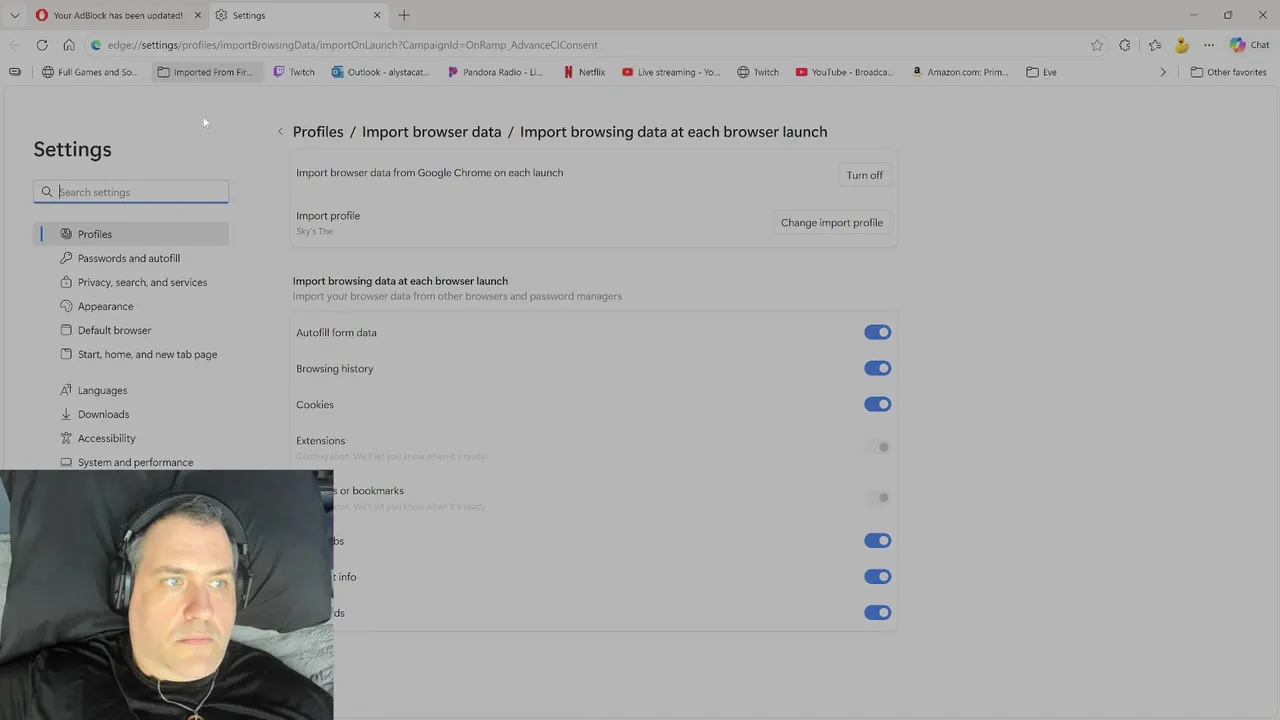
Task: Close the AdBlock updated tab
Action: pyautogui.click(x=197, y=15)
